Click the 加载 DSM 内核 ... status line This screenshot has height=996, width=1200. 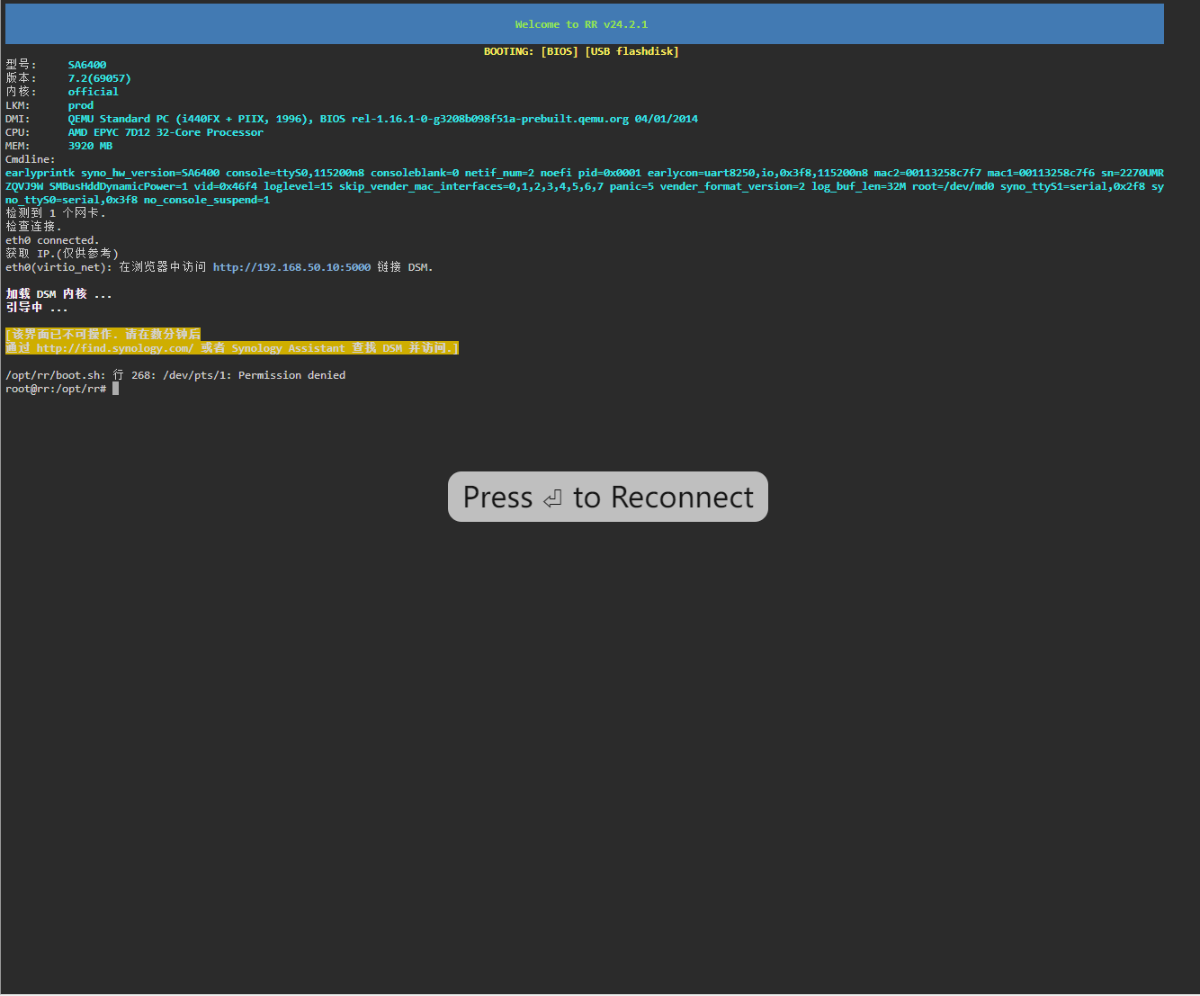pos(58,294)
